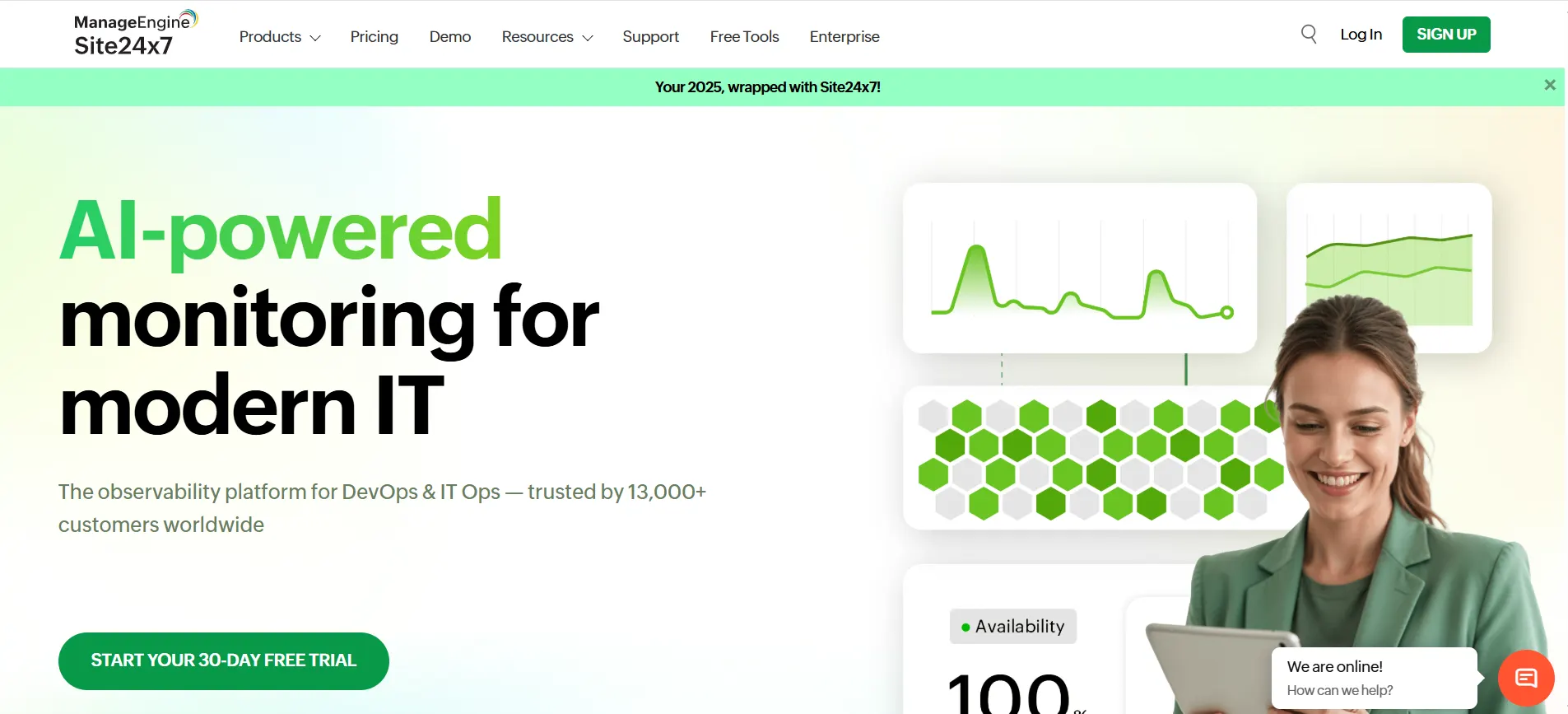Start your 30-day free trial
Screen dimensions: 1568x714
(x=223, y=660)
